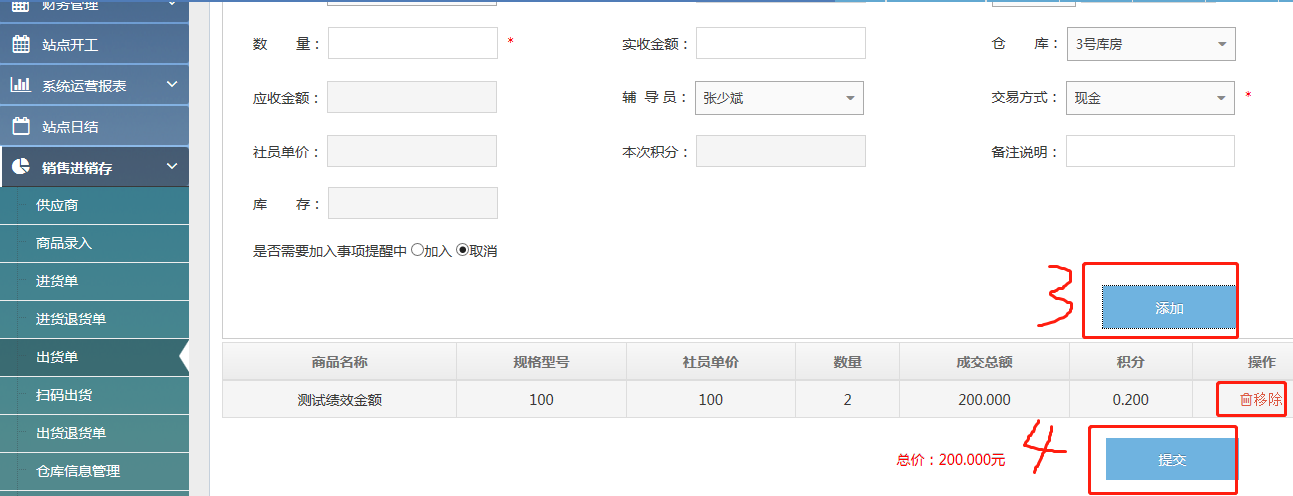This screenshot has width=1293, height=496.
Task: Click the calendar icon beside 站点日结
Action: [20, 126]
